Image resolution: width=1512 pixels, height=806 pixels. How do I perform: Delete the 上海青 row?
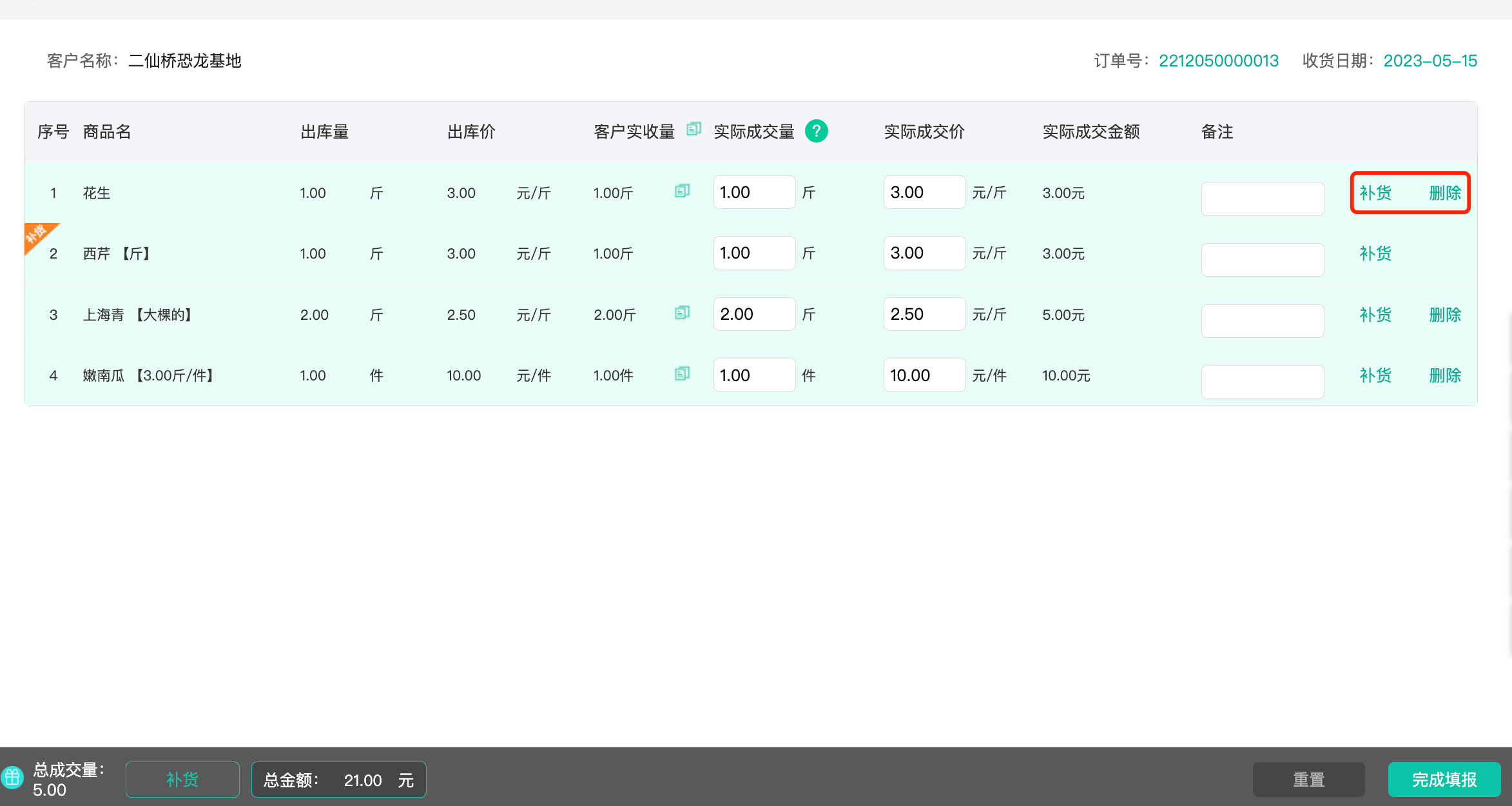pos(1444,315)
